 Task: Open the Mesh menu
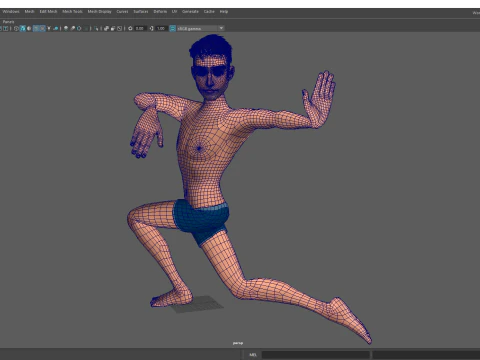tap(29, 12)
